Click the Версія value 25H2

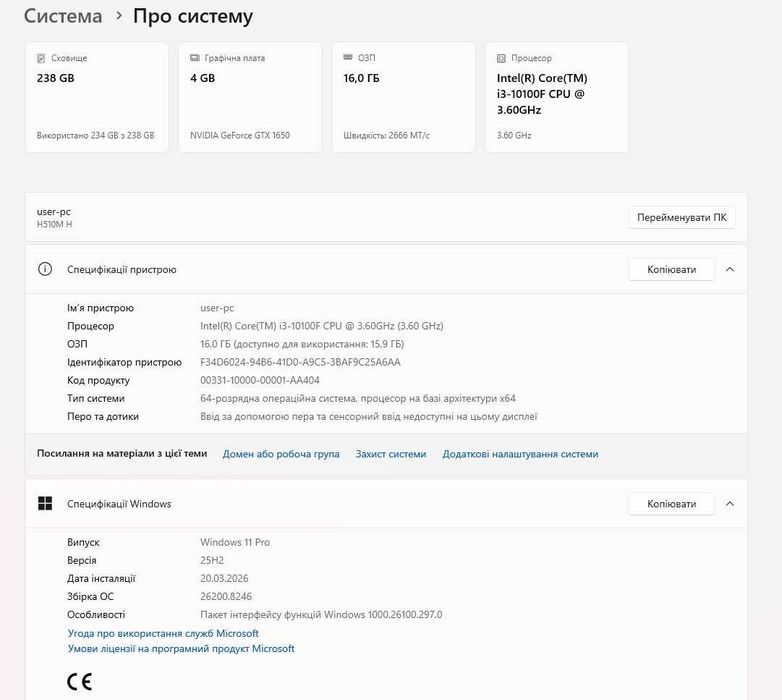click(x=212, y=560)
